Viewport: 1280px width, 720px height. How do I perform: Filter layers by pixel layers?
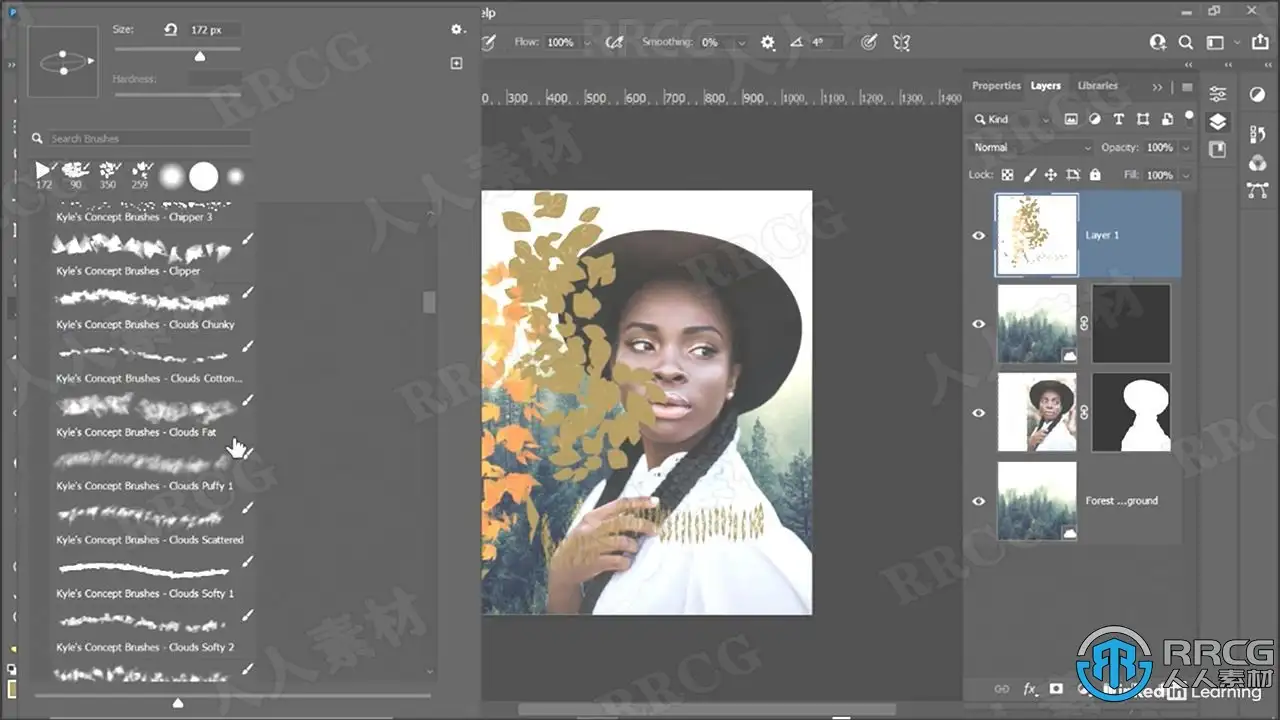click(x=1071, y=119)
